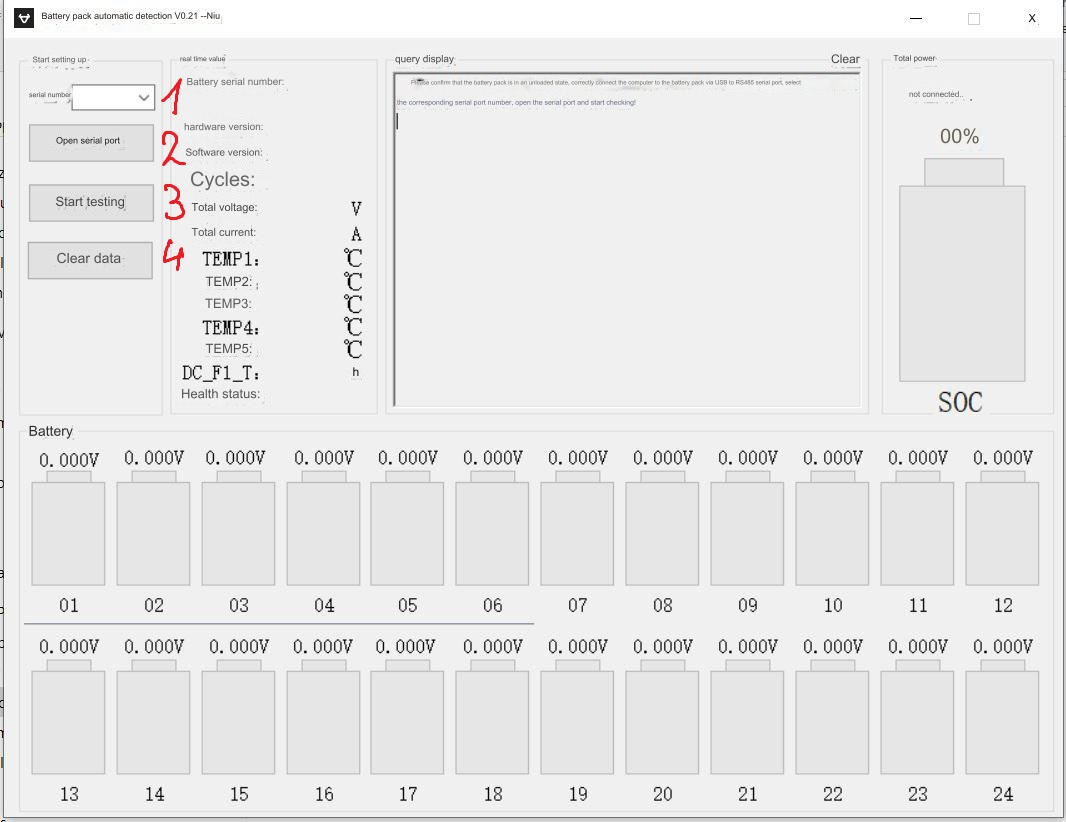Maximize the application window
Viewport: 1066px width, 822px height.
click(x=974, y=18)
